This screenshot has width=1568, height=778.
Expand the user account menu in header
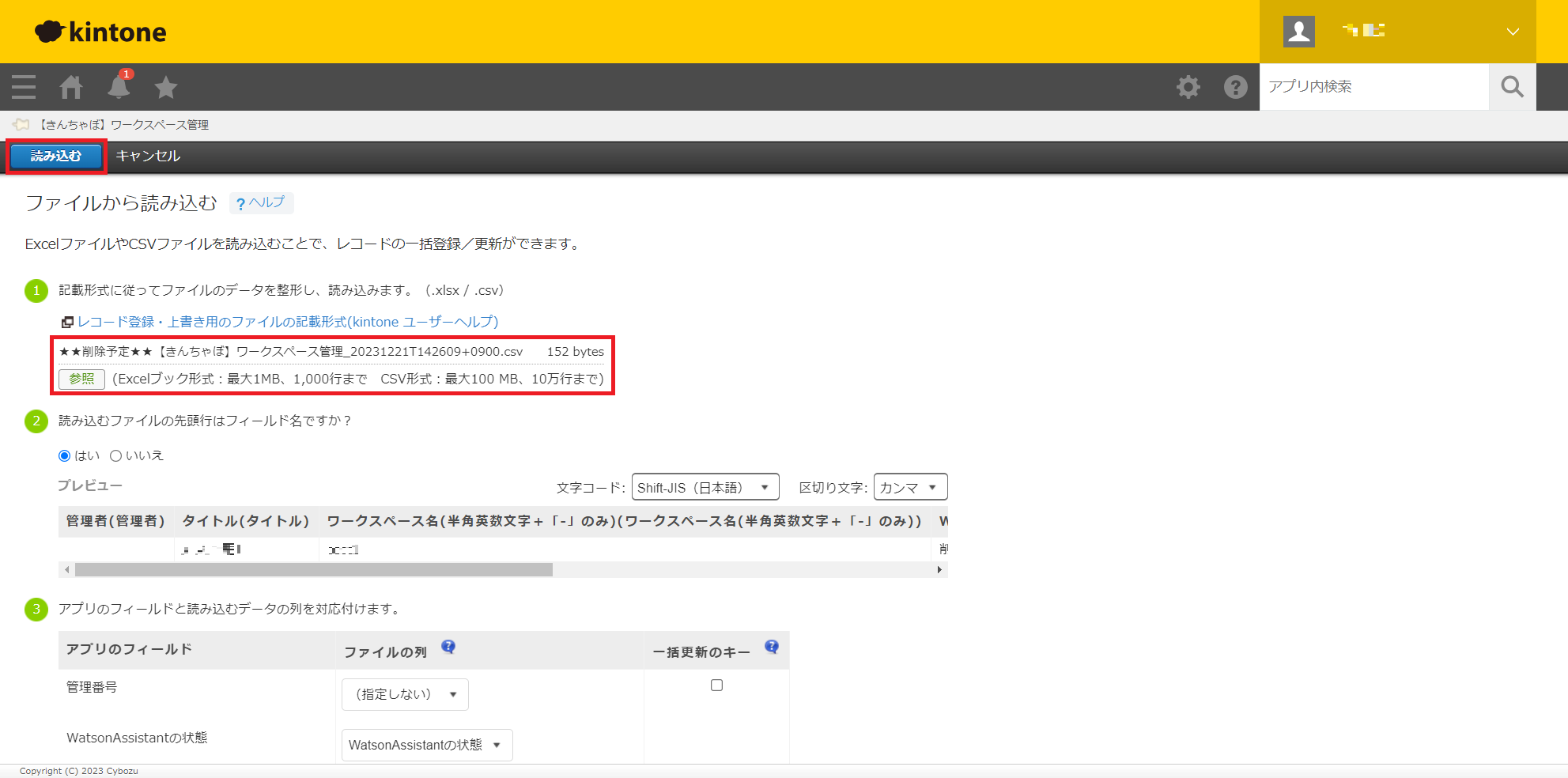coord(1512,32)
